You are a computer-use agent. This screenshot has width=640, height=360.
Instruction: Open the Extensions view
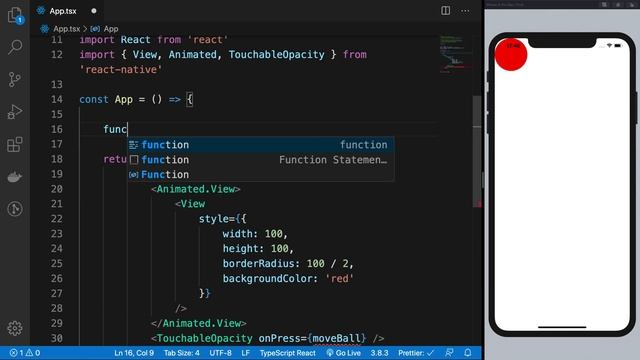point(15,144)
